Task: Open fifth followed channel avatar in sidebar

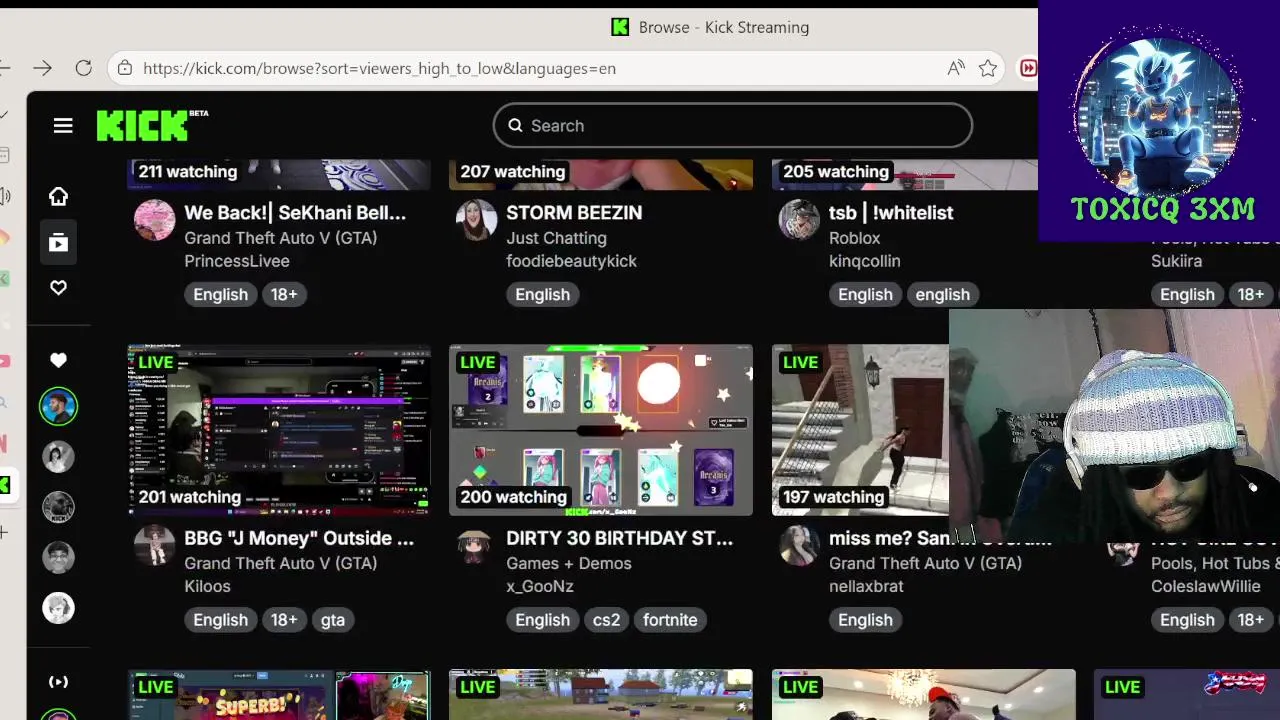Action: click(x=58, y=608)
